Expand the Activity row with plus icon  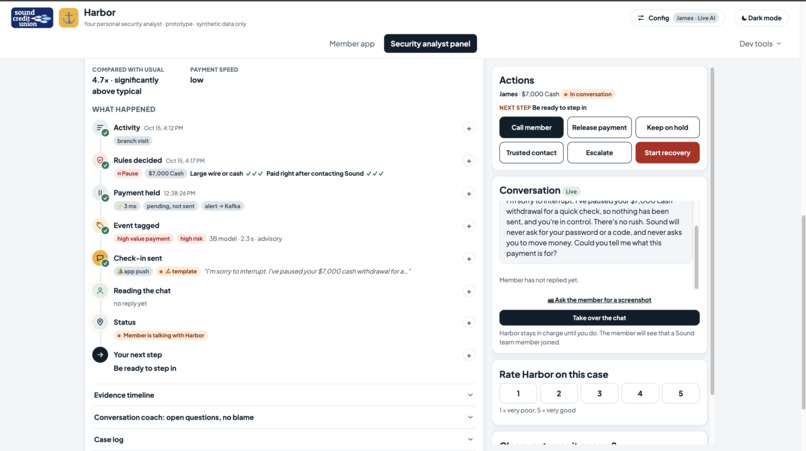[x=468, y=128]
